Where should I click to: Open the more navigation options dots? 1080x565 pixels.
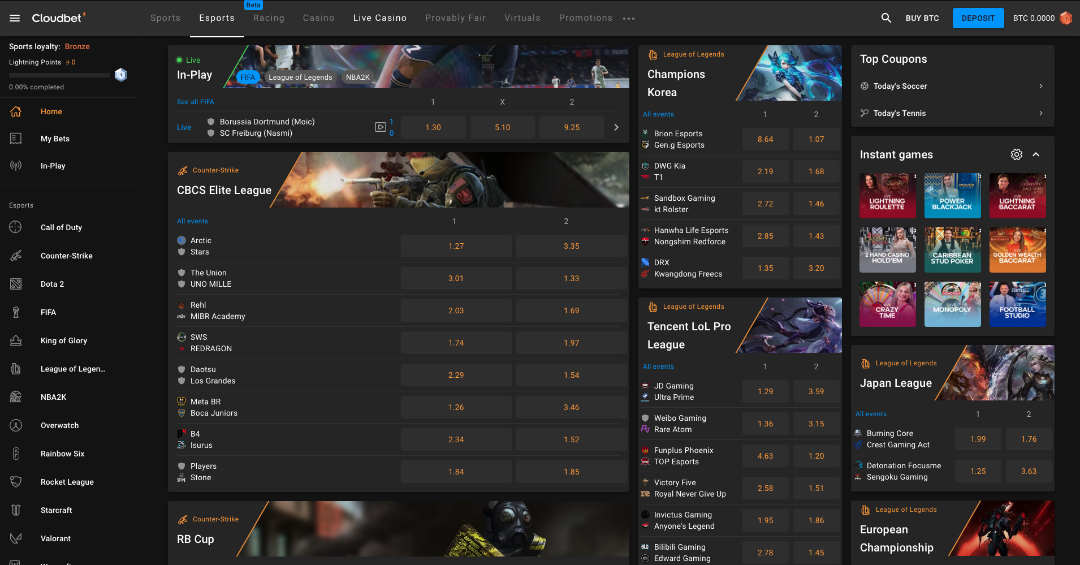(x=629, y=19)
